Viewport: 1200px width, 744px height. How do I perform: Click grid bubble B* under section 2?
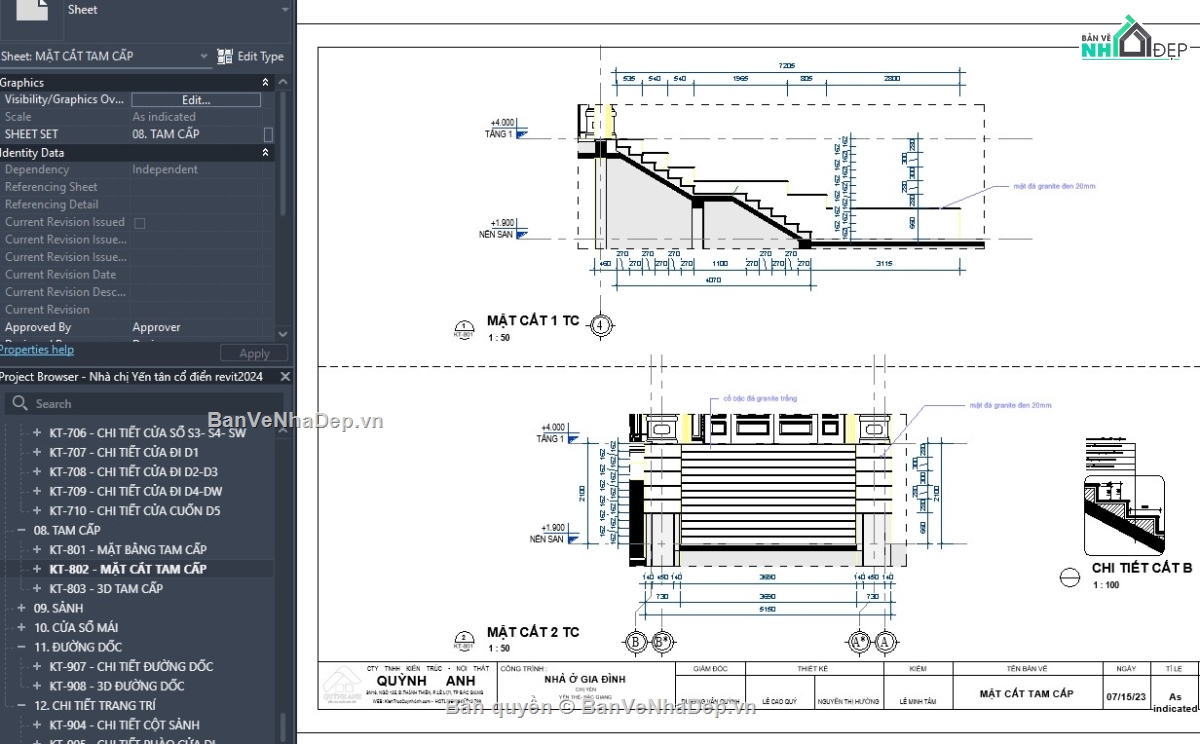tap(661, 641)
